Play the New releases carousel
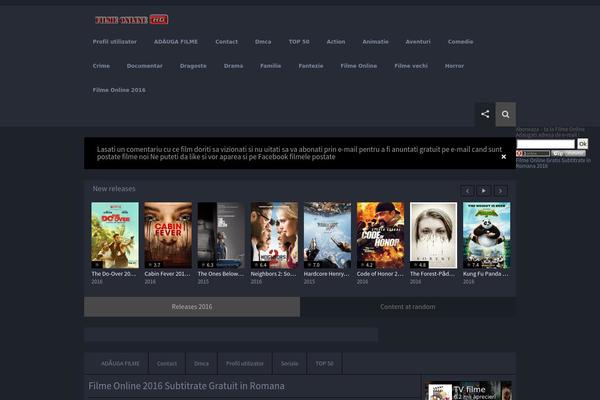 484,191
